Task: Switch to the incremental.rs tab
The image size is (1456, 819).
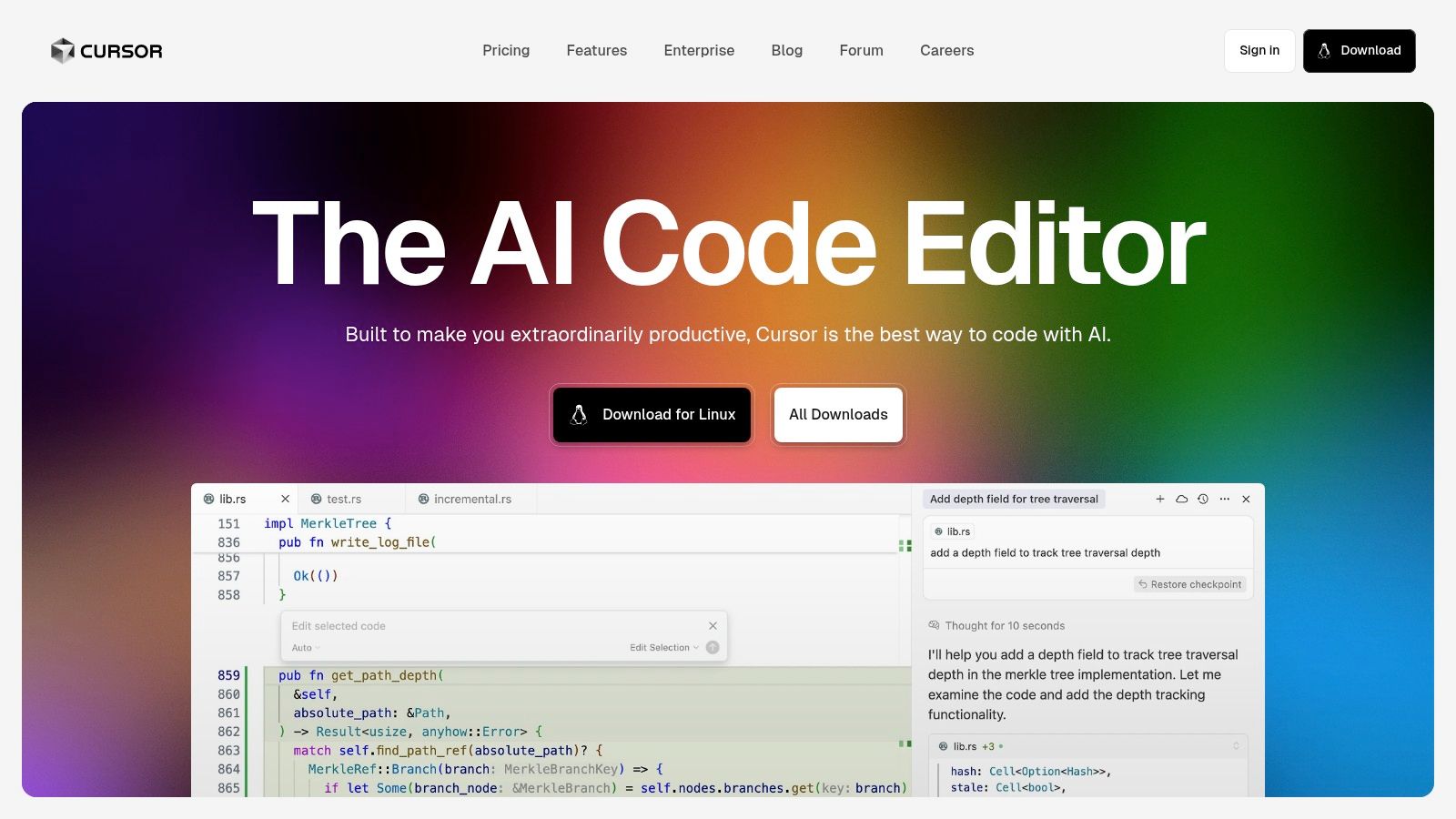Action: [472, 499]
